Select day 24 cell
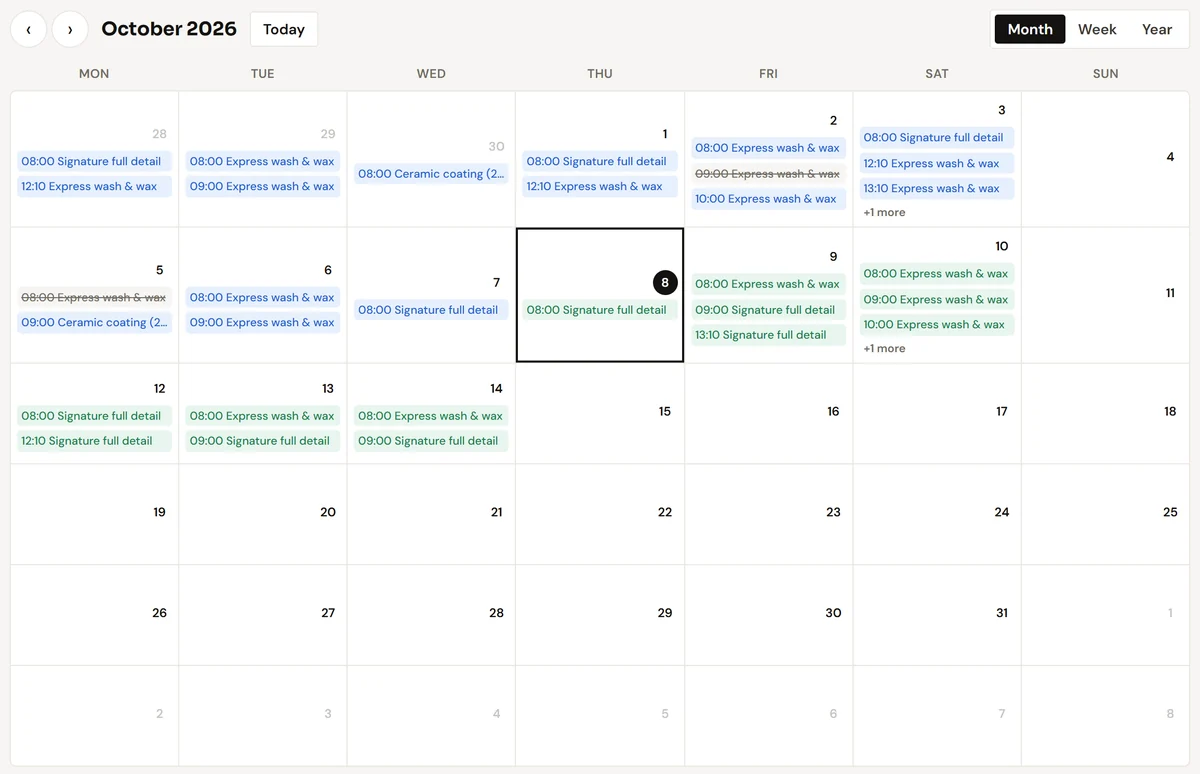 (x=937, y=514)
